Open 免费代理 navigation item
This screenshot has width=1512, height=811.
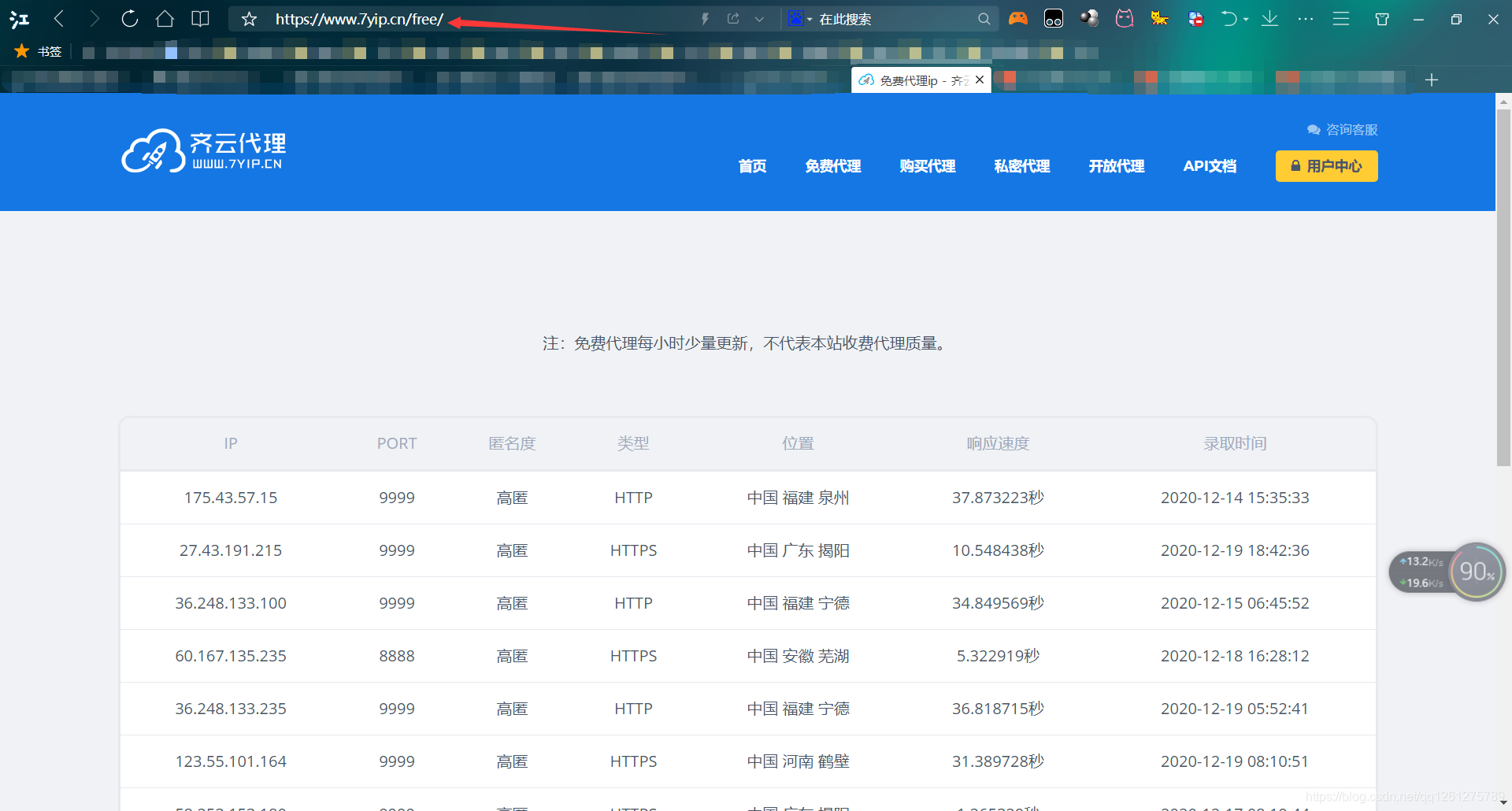pos(832,166)
